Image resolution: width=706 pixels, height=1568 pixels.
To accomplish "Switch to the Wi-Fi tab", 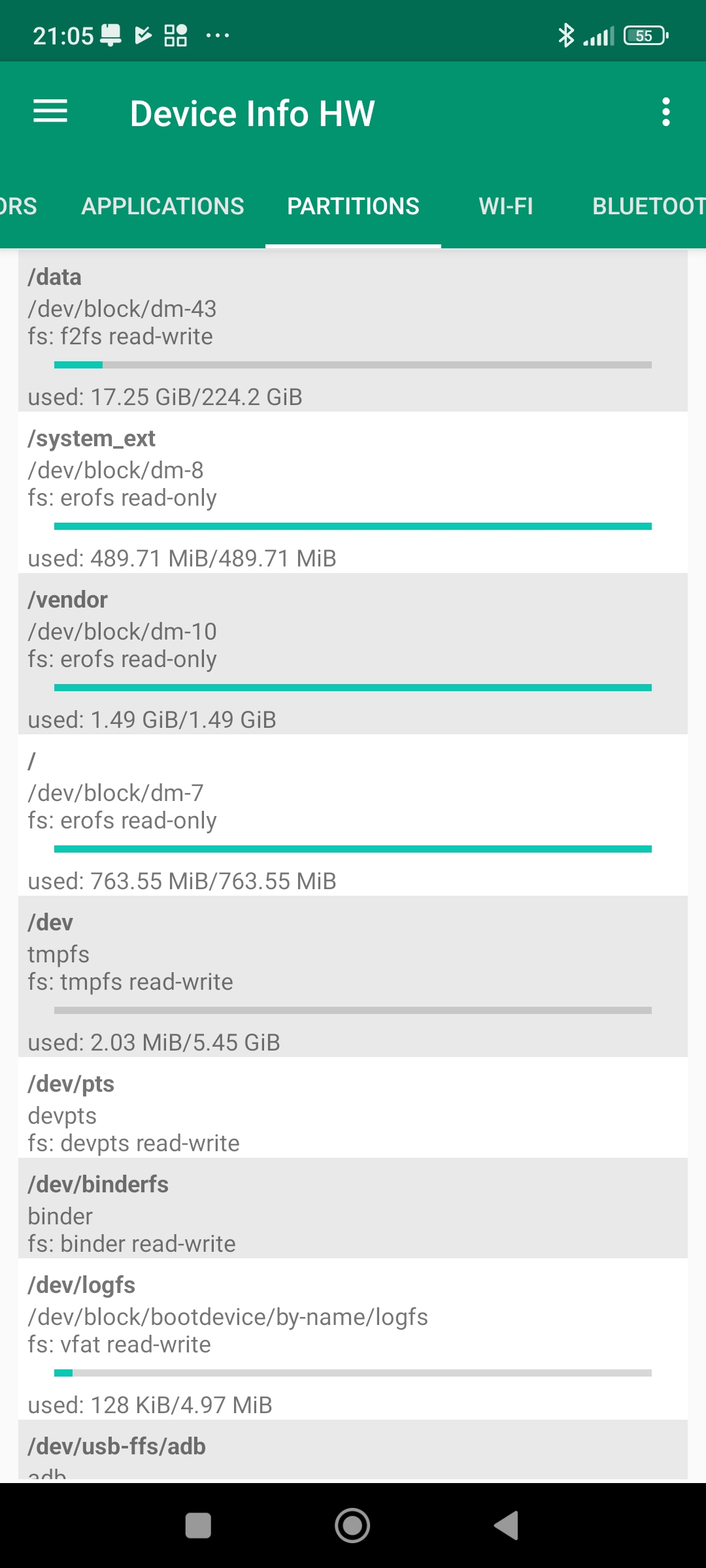I will point(506,206).
